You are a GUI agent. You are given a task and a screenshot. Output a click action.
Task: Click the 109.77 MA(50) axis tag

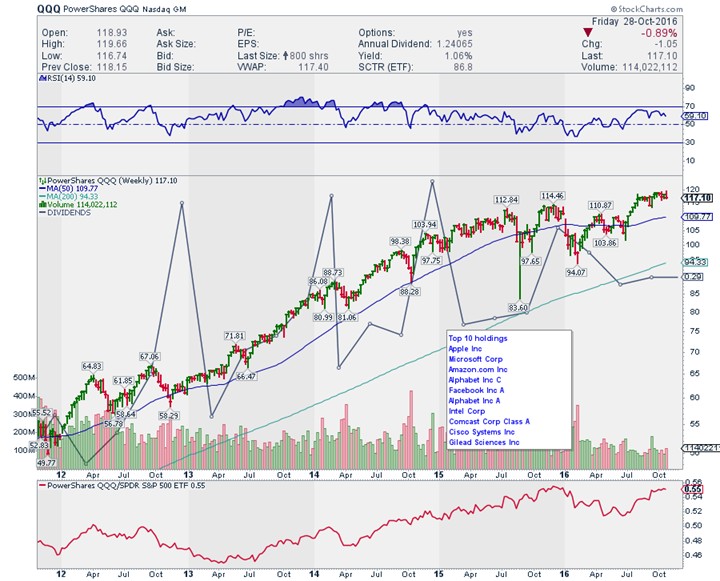click(x=698, y=216)
